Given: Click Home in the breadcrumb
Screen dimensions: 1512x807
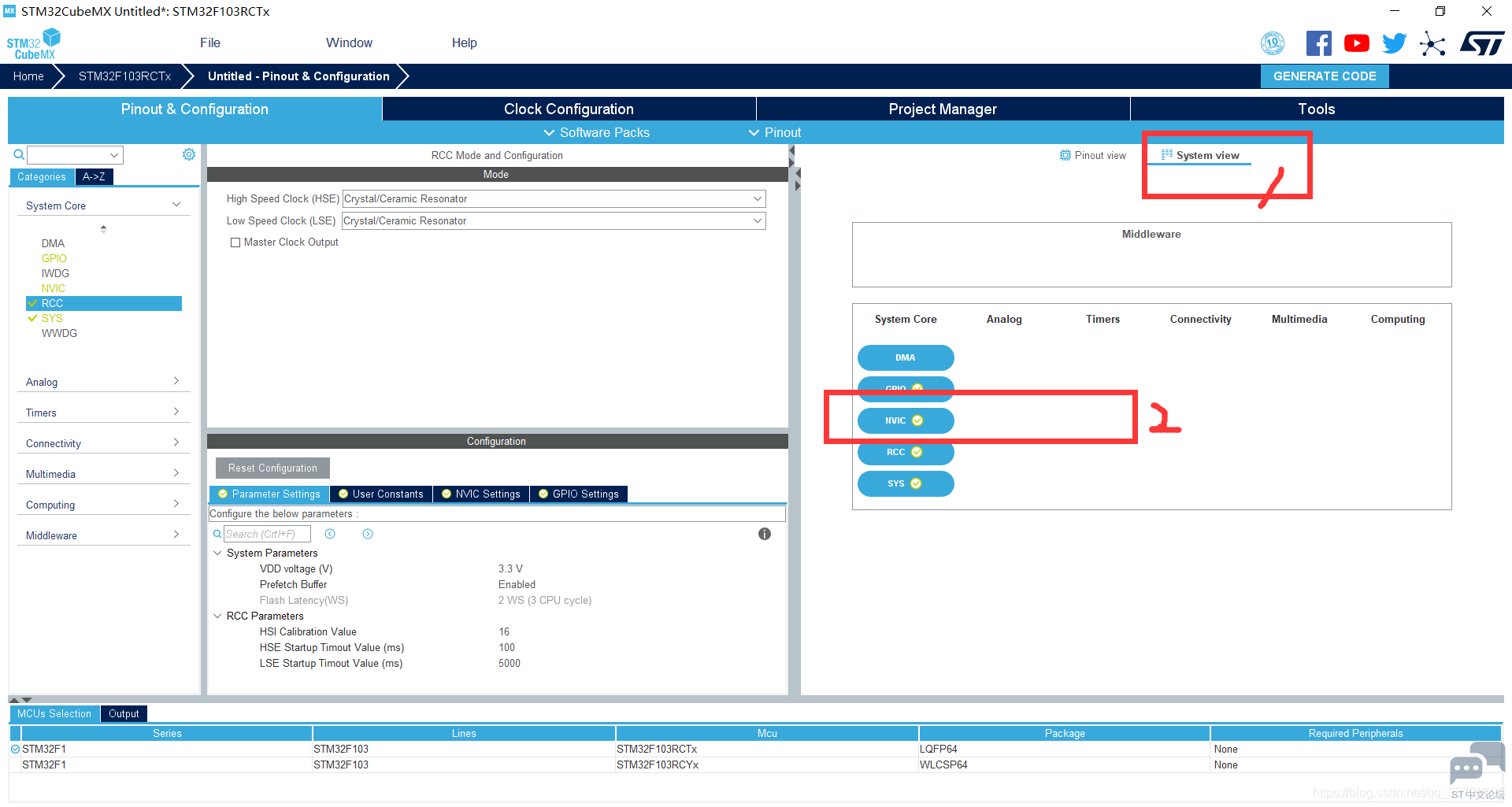Looking at the screenshot, I should pyautogui.click(x=28, y=76).
